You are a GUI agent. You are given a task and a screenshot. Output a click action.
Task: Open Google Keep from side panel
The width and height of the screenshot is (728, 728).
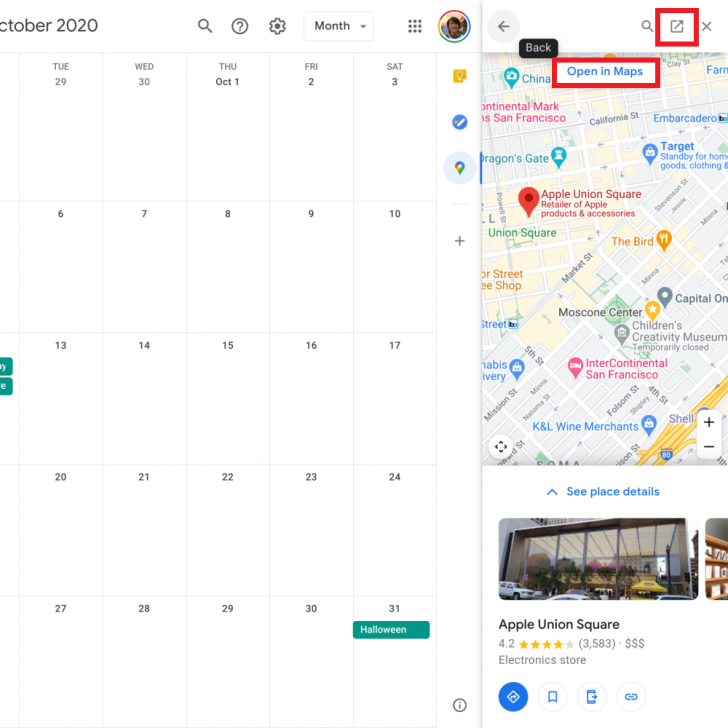[x=460, y=76]
